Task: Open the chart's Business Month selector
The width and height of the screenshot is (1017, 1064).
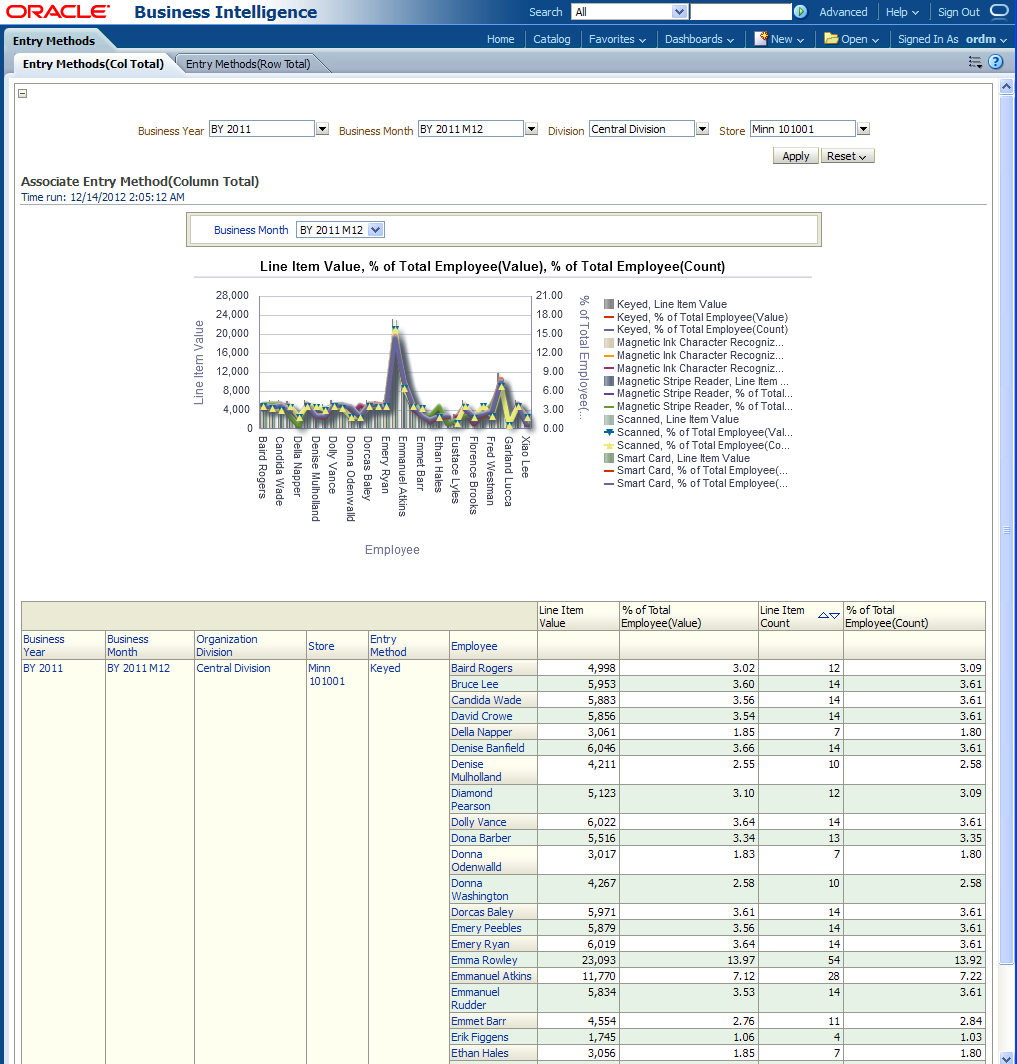Action: click(x=376, y=230)
